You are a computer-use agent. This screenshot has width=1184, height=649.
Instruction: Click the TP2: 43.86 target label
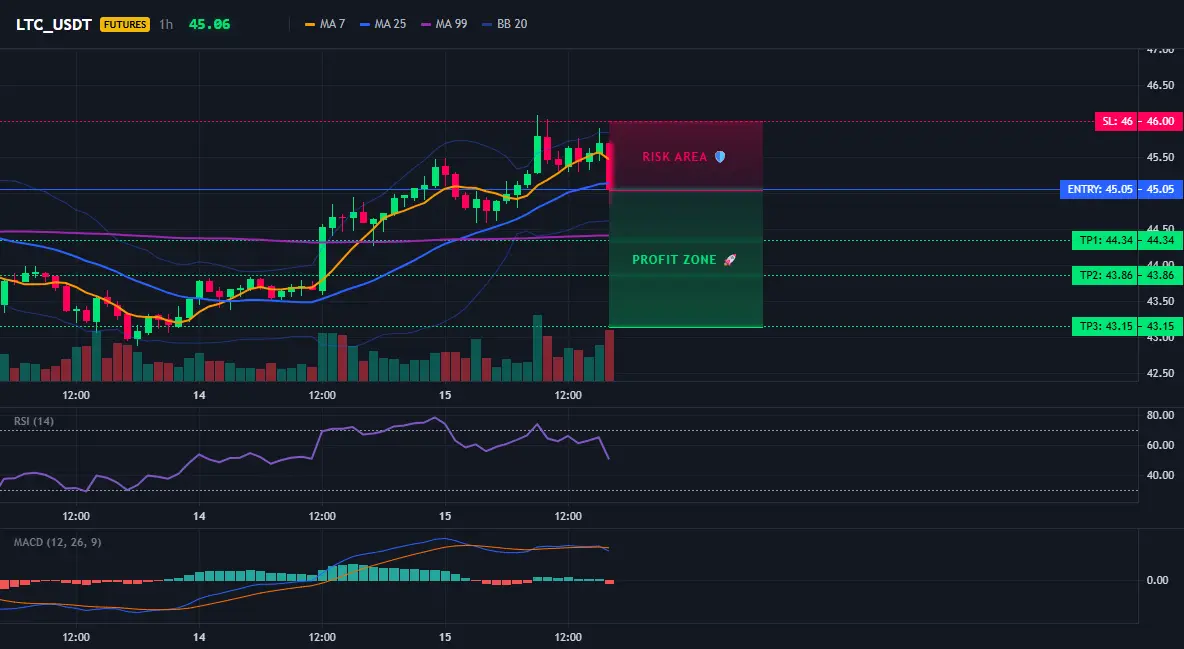tap(1105, 276)
